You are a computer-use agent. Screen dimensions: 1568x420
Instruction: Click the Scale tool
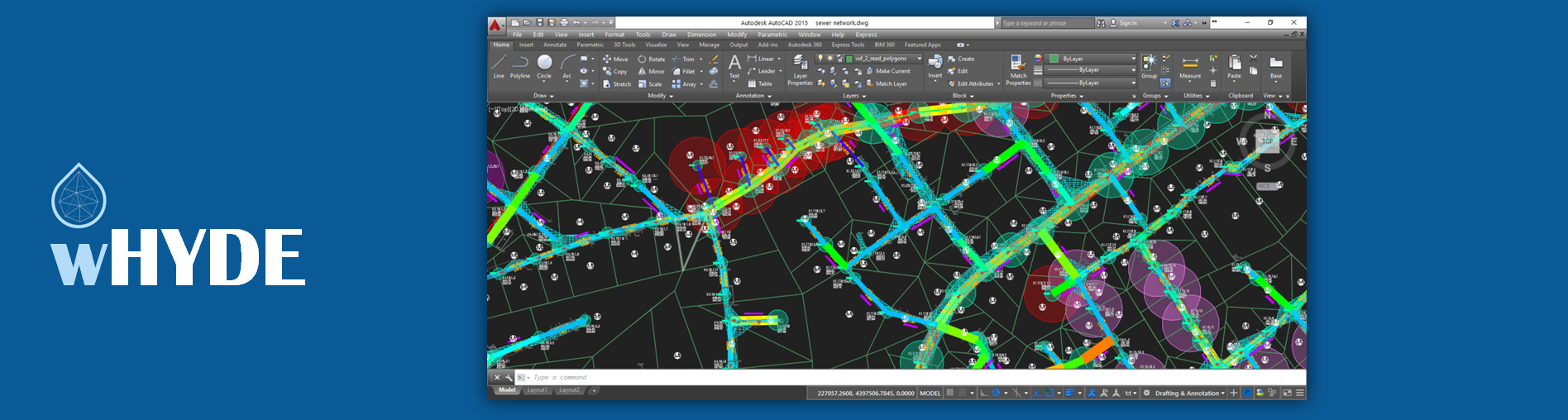(650, 84)
